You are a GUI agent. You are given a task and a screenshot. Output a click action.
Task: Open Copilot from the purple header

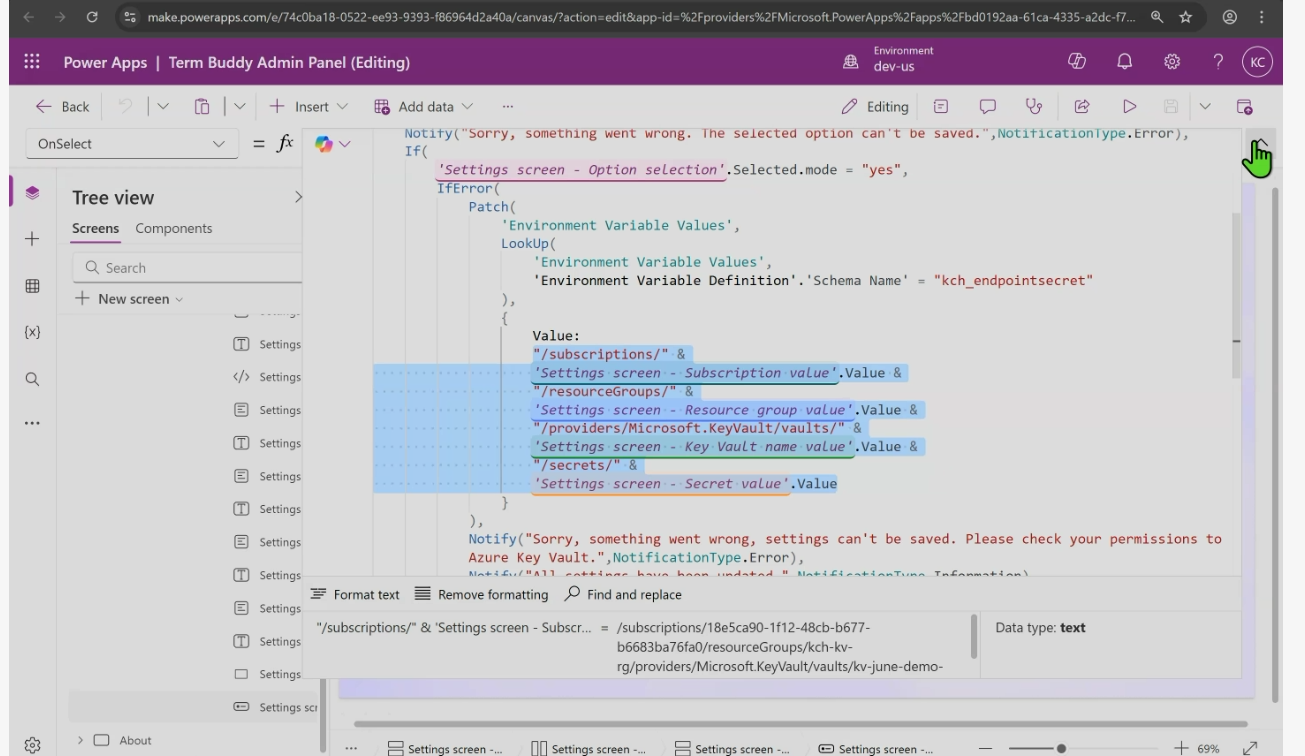click(x=1077, y=62)
